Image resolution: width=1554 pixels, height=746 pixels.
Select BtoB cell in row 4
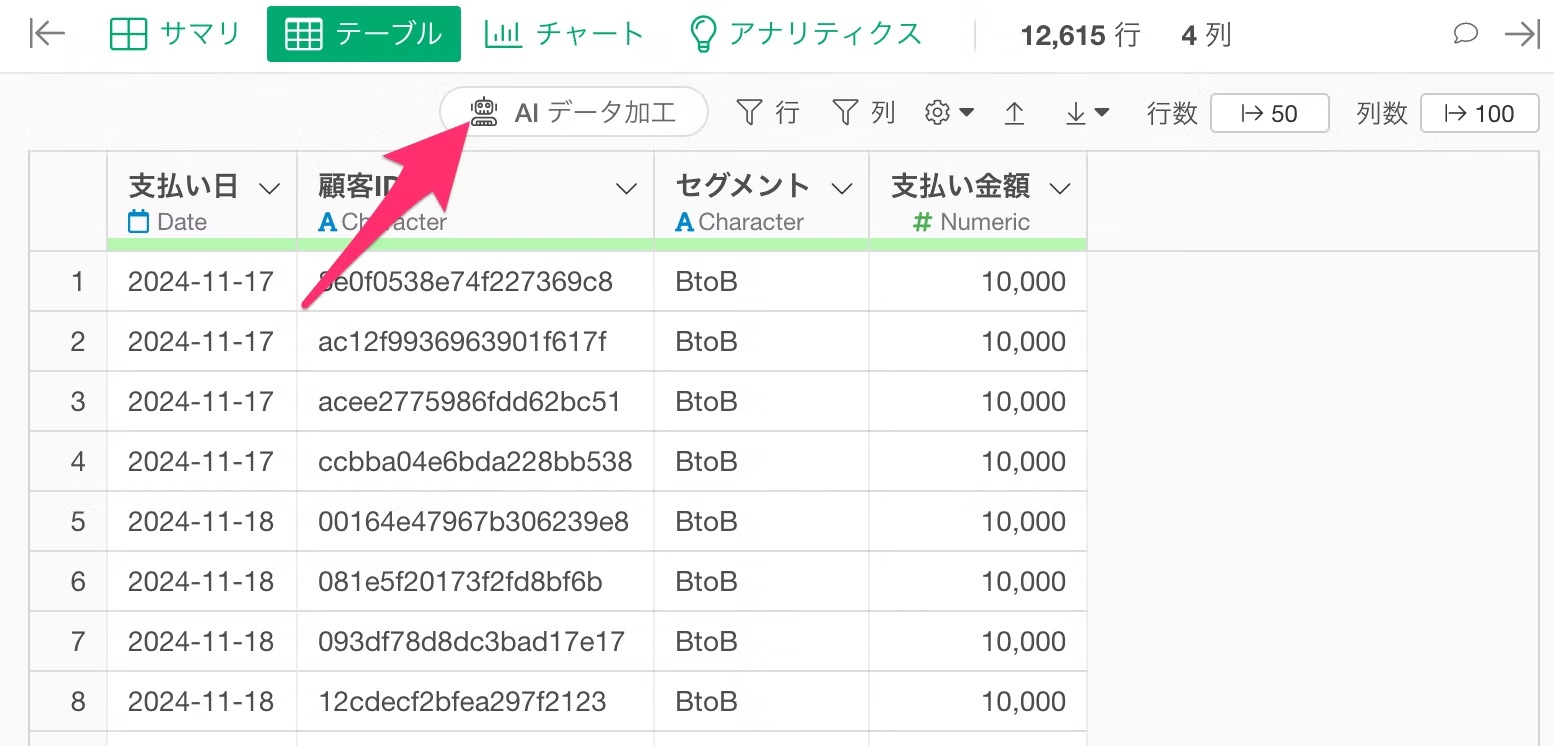click(761, 461)
